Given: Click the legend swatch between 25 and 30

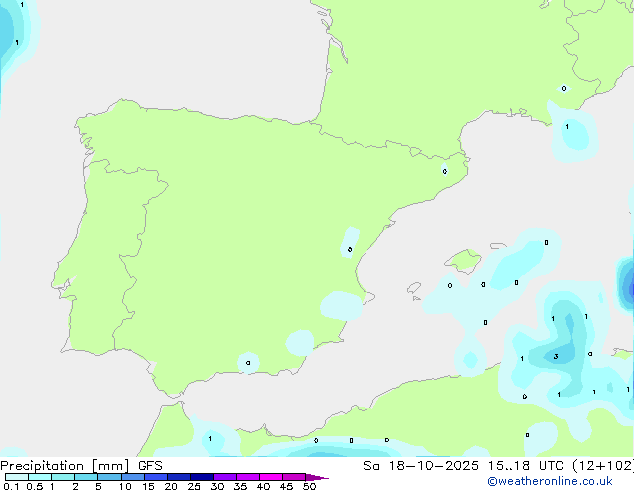Looking at the screenshot, I should (x=202, y=477).
